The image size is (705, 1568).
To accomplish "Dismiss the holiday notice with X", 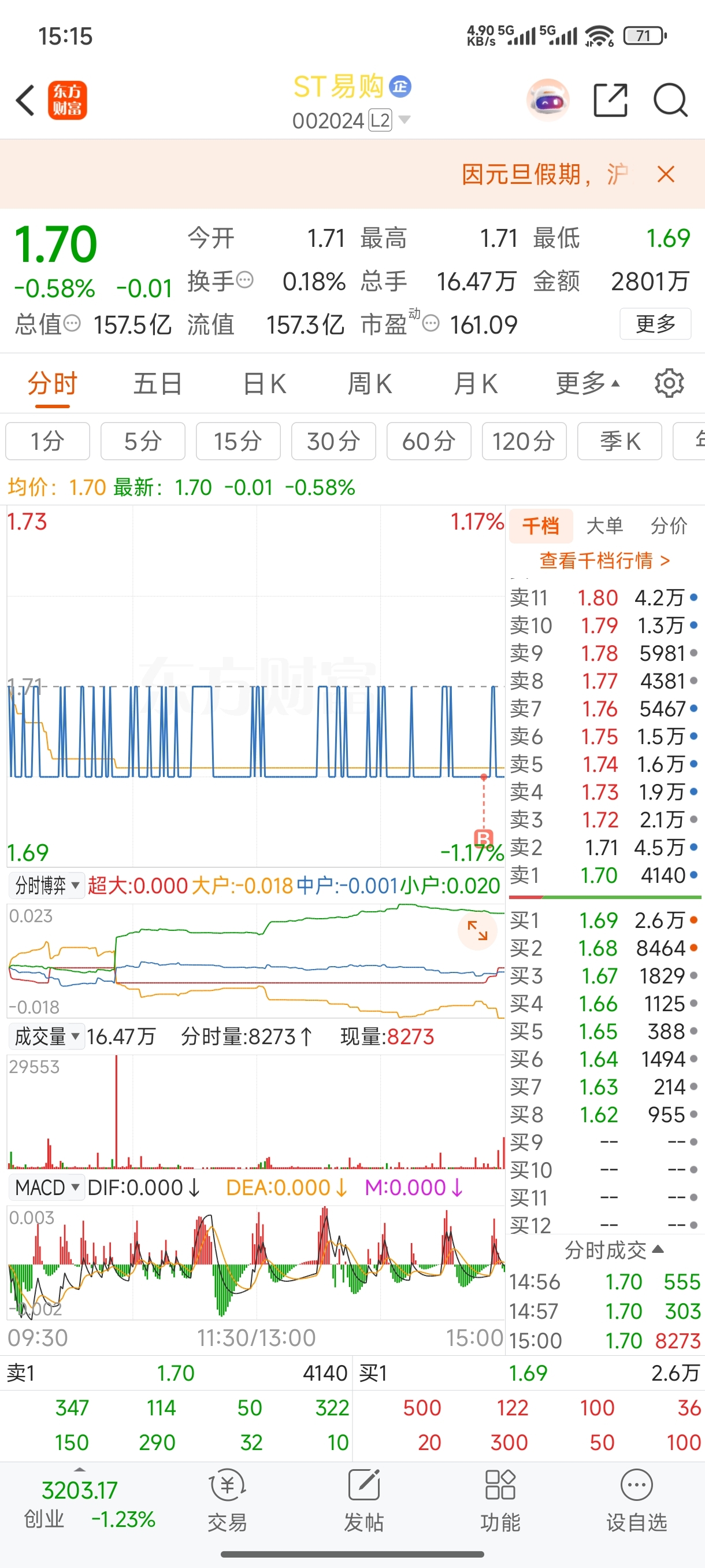I will [x=666, y=174].
